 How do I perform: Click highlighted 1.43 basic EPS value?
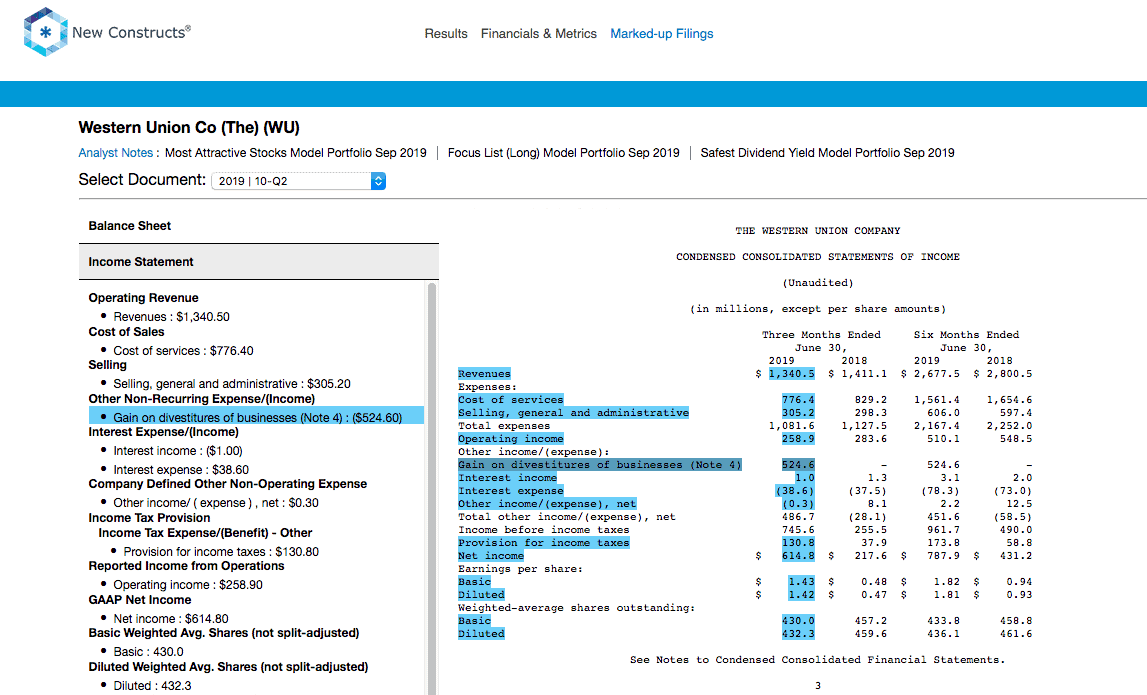(802, 582)
